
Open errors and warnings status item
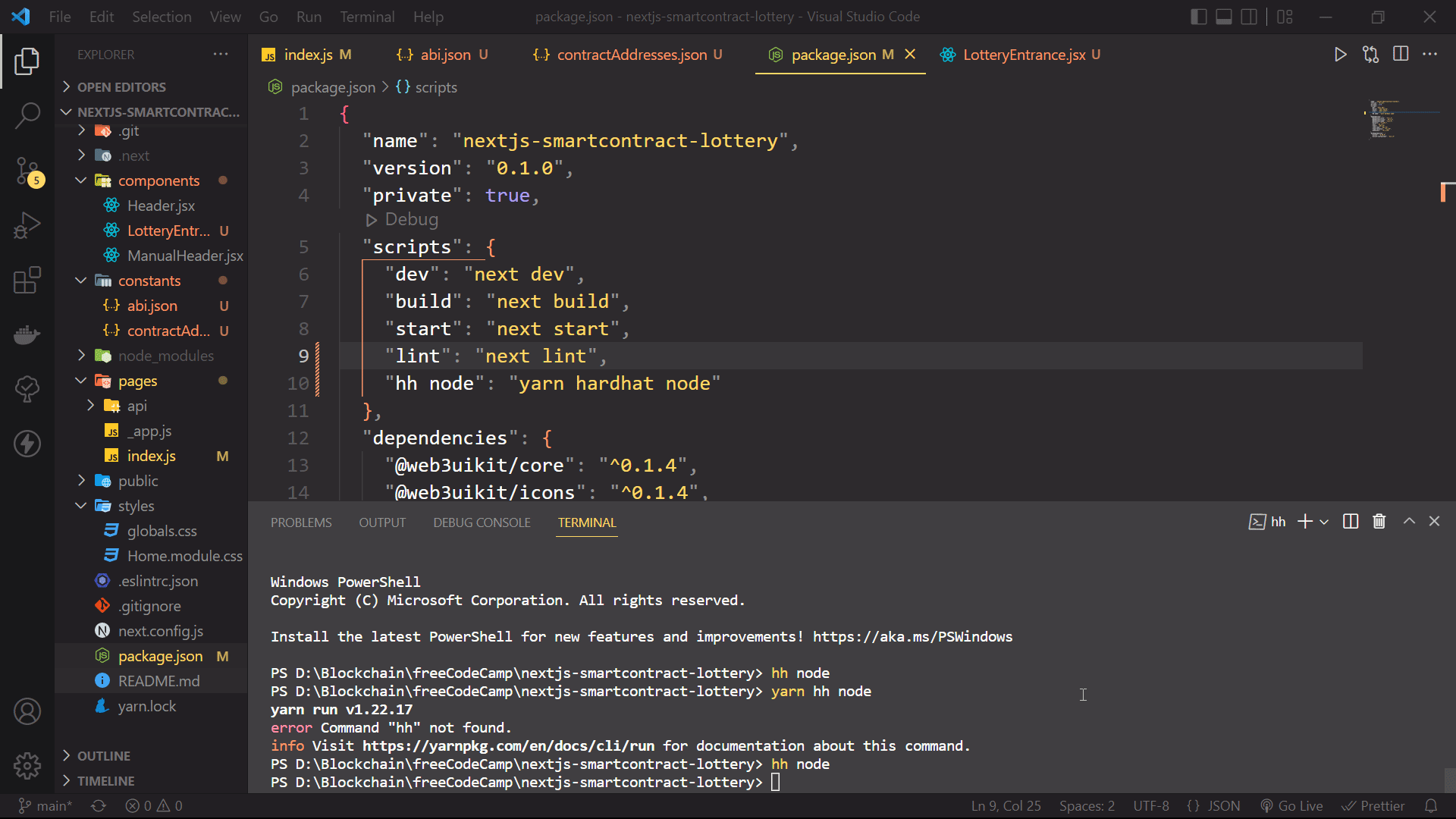(154, 806)
